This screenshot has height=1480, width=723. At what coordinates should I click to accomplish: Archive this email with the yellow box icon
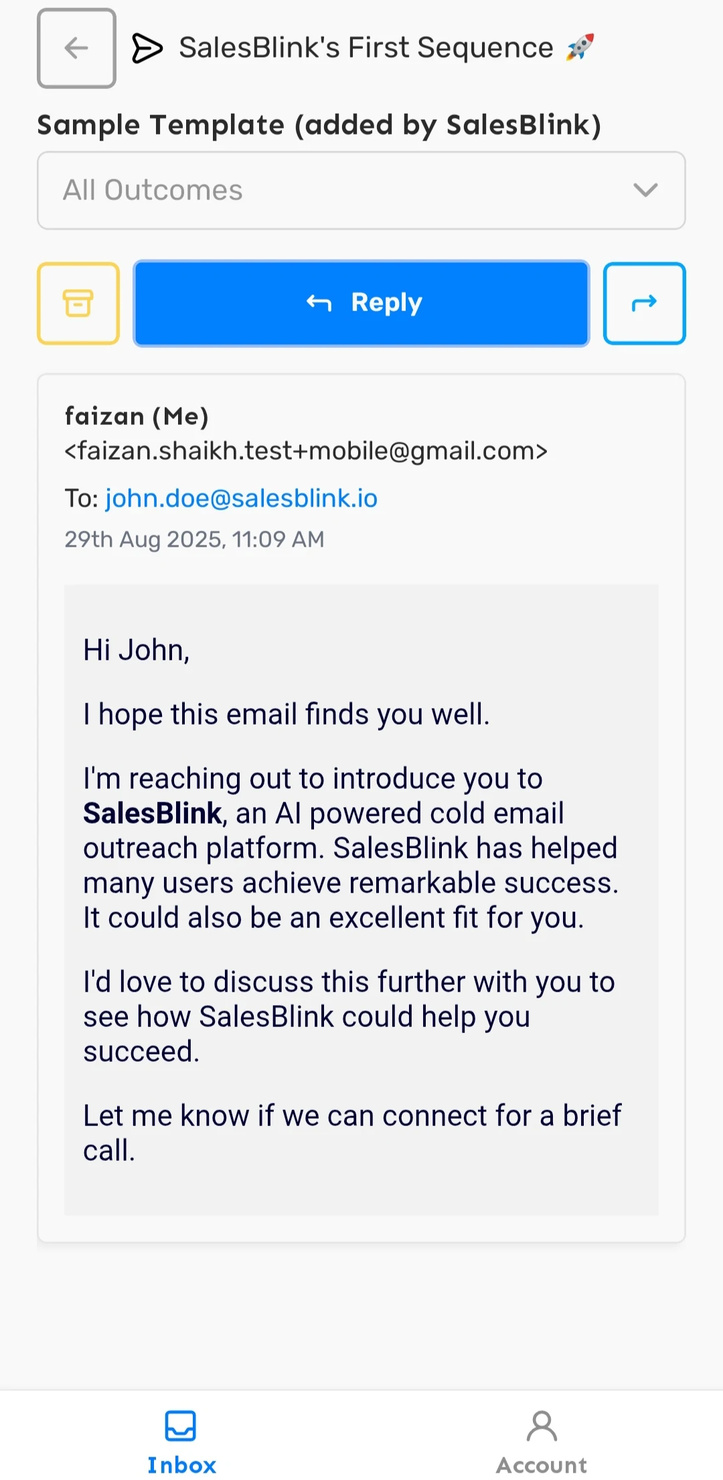[78, 303]
